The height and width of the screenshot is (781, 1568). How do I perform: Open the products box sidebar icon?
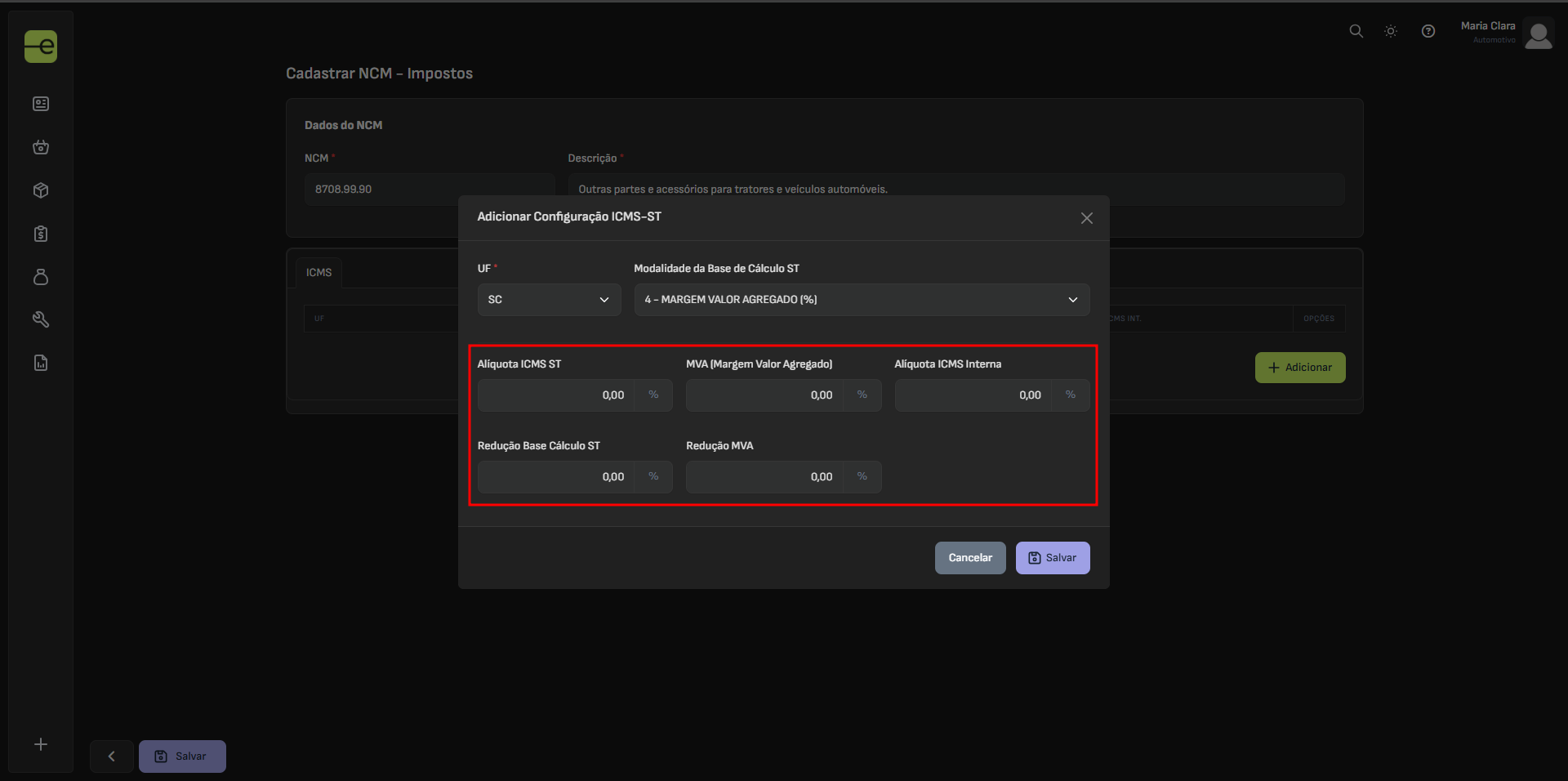tap(41, 190)
